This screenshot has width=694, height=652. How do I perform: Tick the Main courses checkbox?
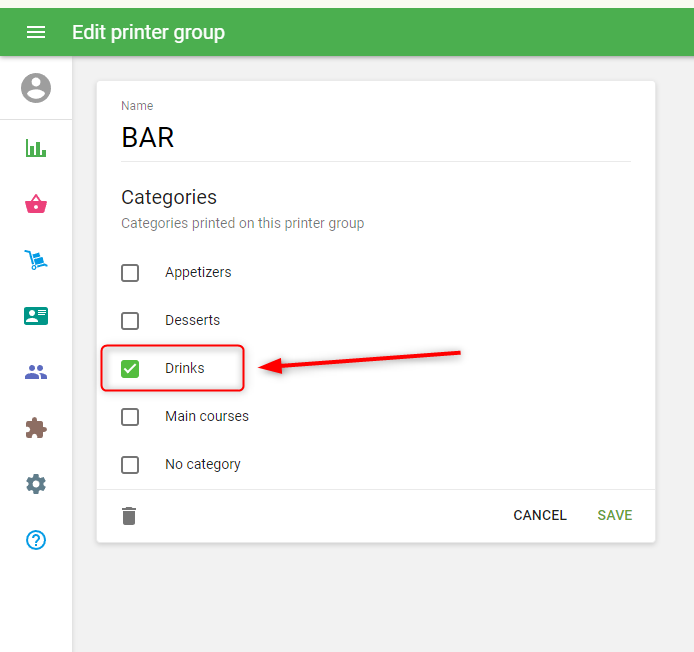[x=130, y=417]
